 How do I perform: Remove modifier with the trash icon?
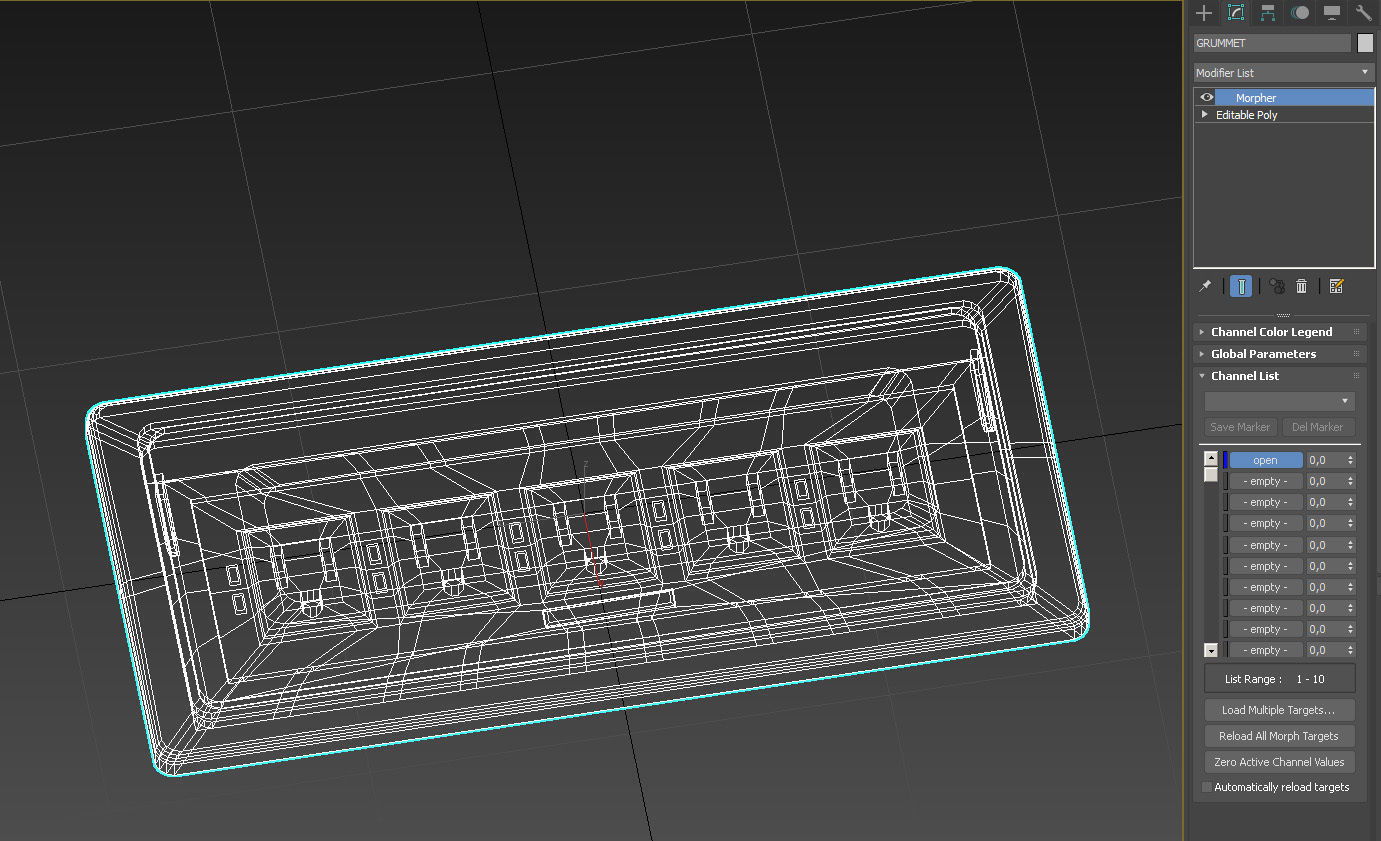click(1301, 286)
